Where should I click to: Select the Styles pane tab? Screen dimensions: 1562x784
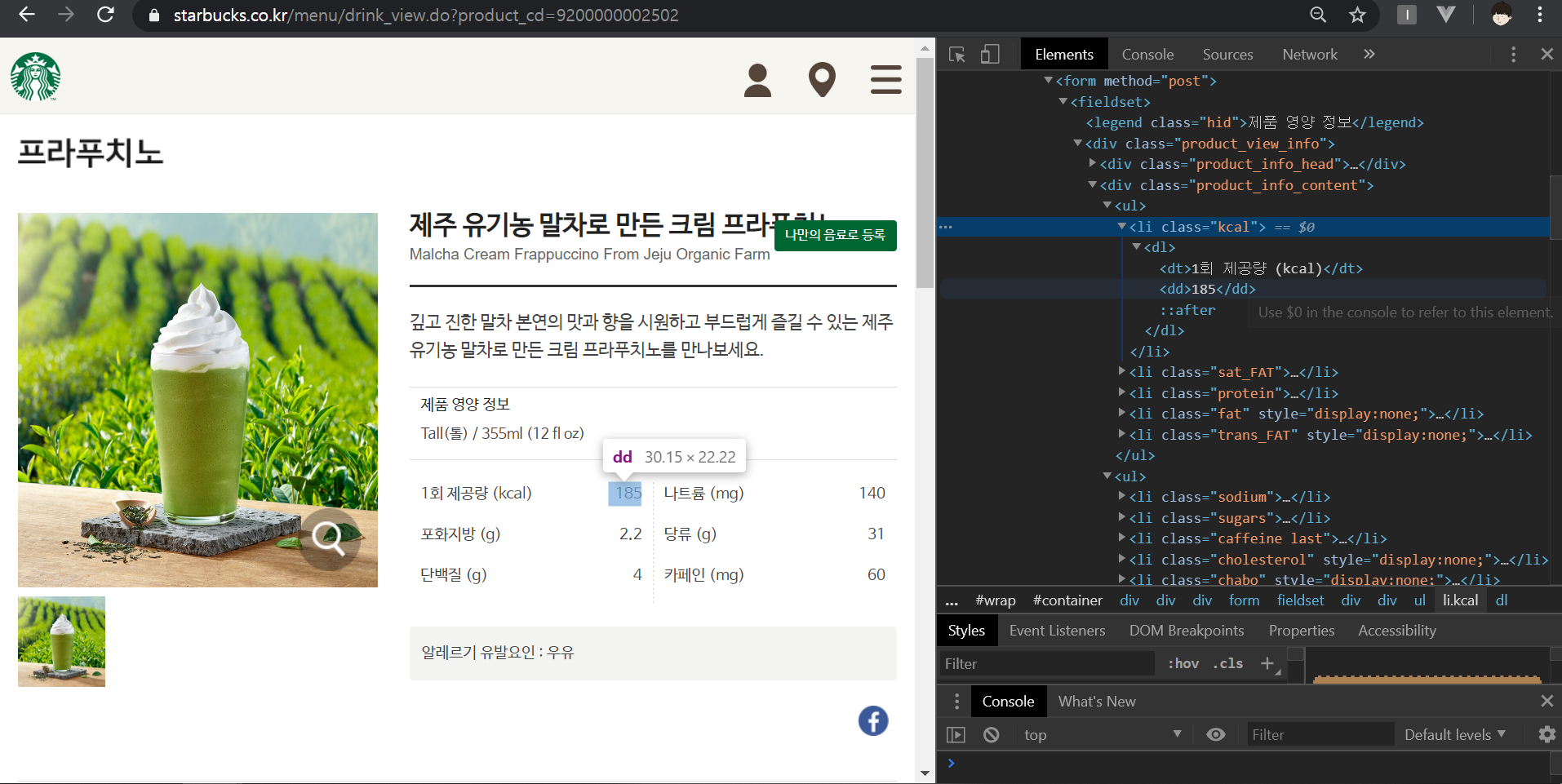tap(966, 631)
